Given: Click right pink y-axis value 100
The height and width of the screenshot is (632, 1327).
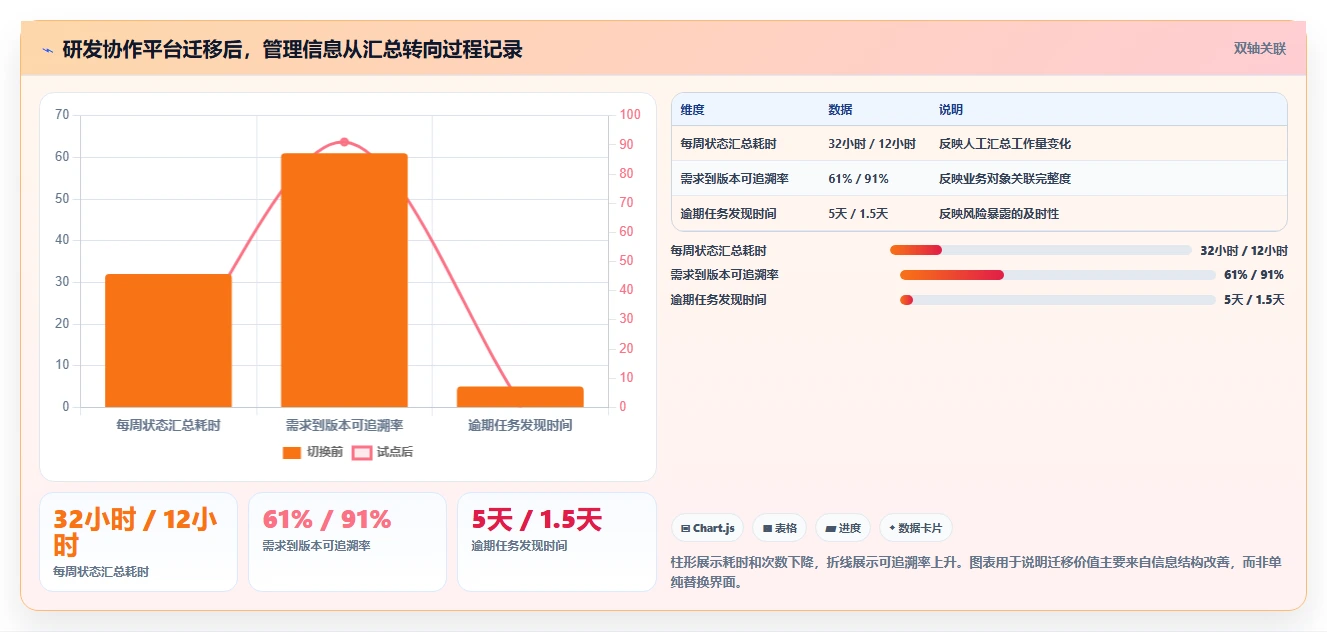Looking at the screenshot, I should [x=630, y=115].
